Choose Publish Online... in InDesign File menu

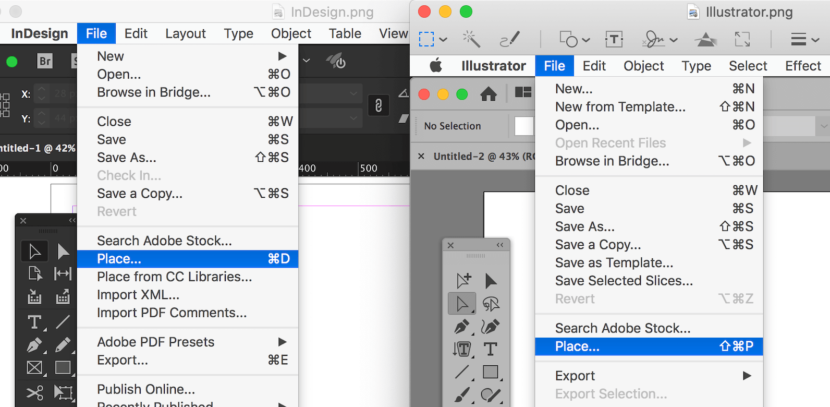(x=188, y=390)
